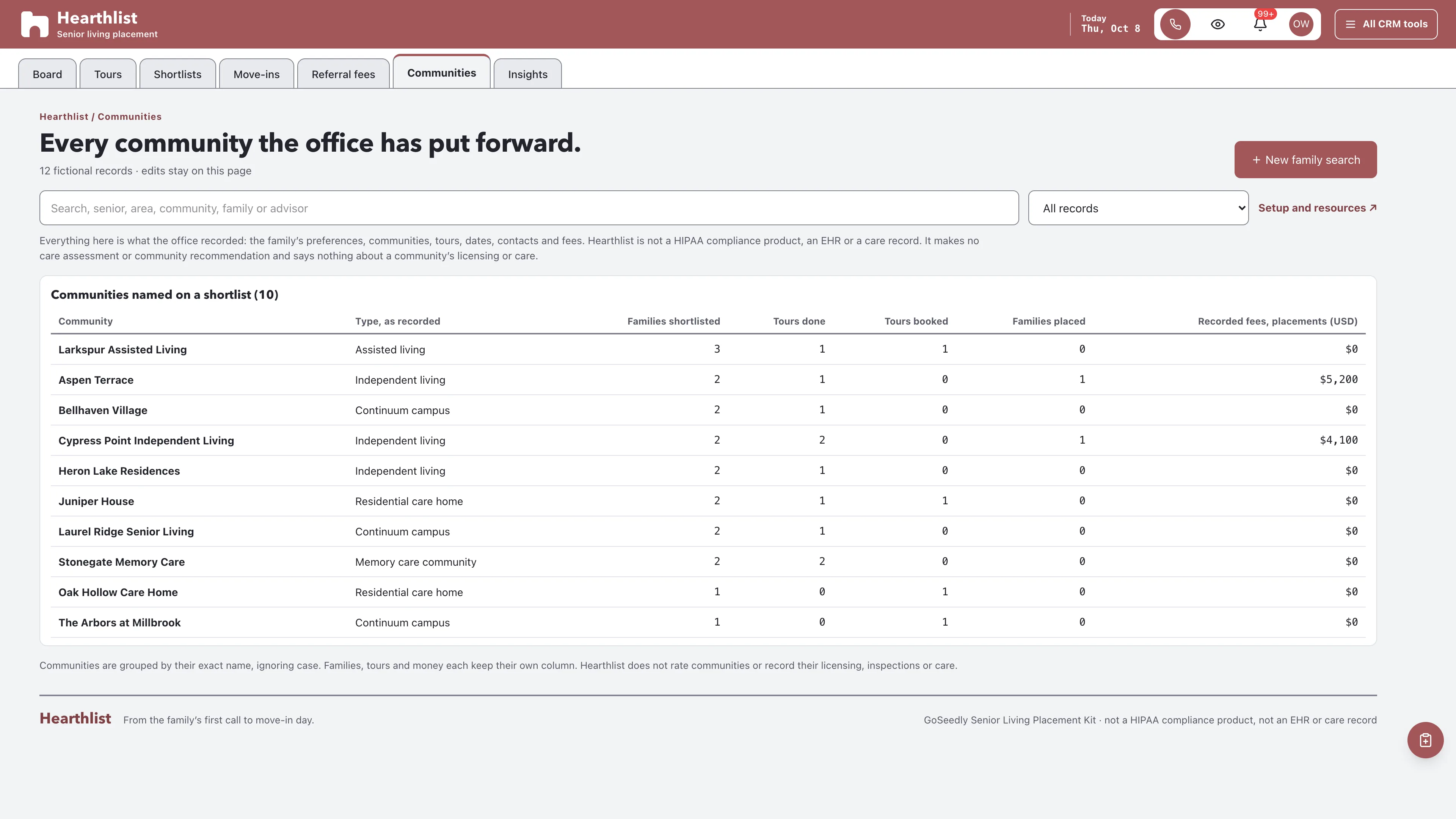Select Laurel Ridge Senior Living name
The image size is (1456, 819).
[x=126, y=531]
